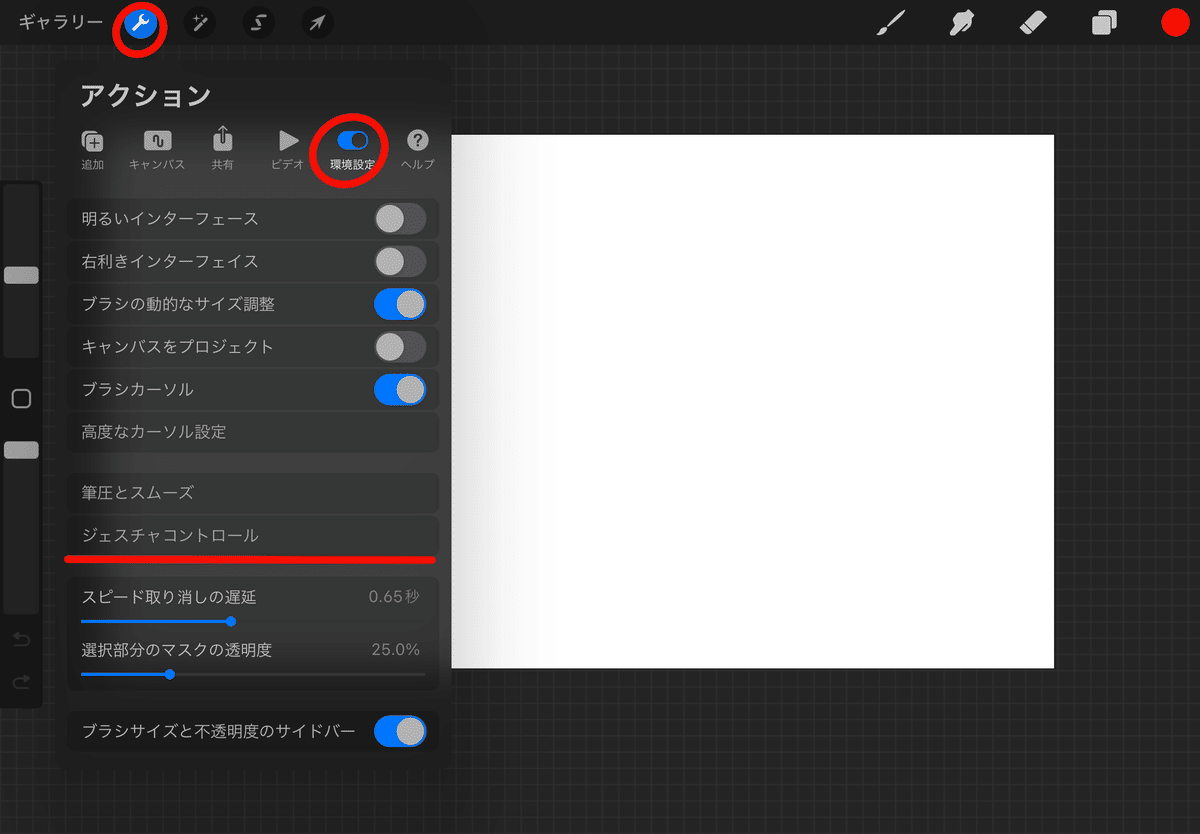Open the Adjustments magic wand menu
This screenshot has width=1200, height=834.
pyautogui.click(x=200, y=23)
